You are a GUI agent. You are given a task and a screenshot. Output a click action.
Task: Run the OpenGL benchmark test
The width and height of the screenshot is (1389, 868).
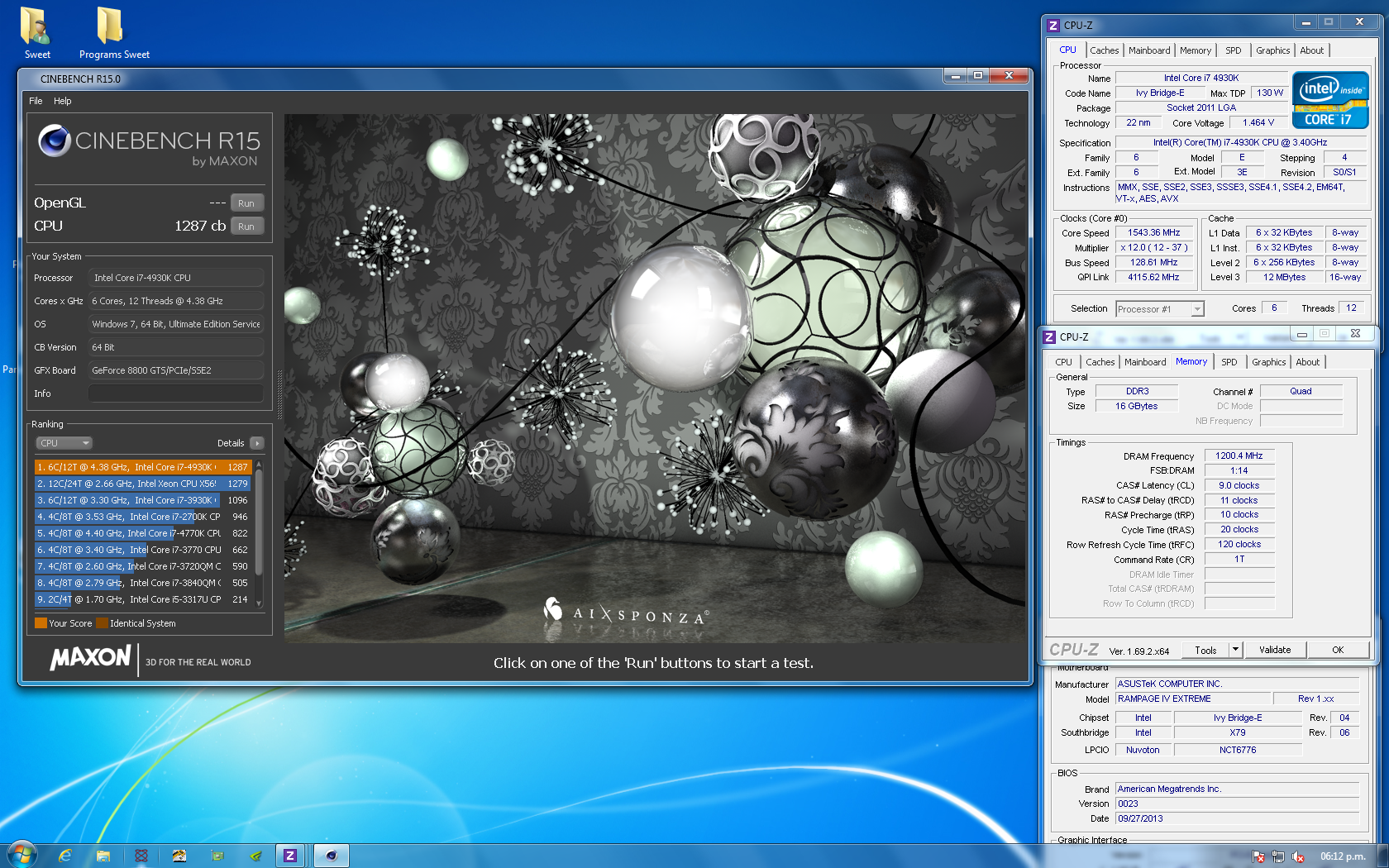point(246,203)
